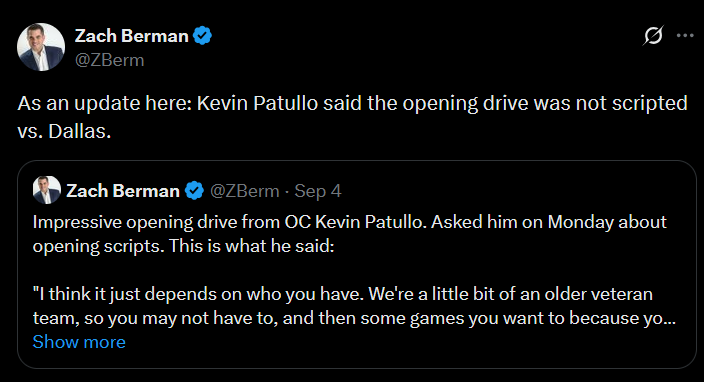Open the three-dot More options menu
The width and height of the screenshot is (704, 382).
pos(685,35)
